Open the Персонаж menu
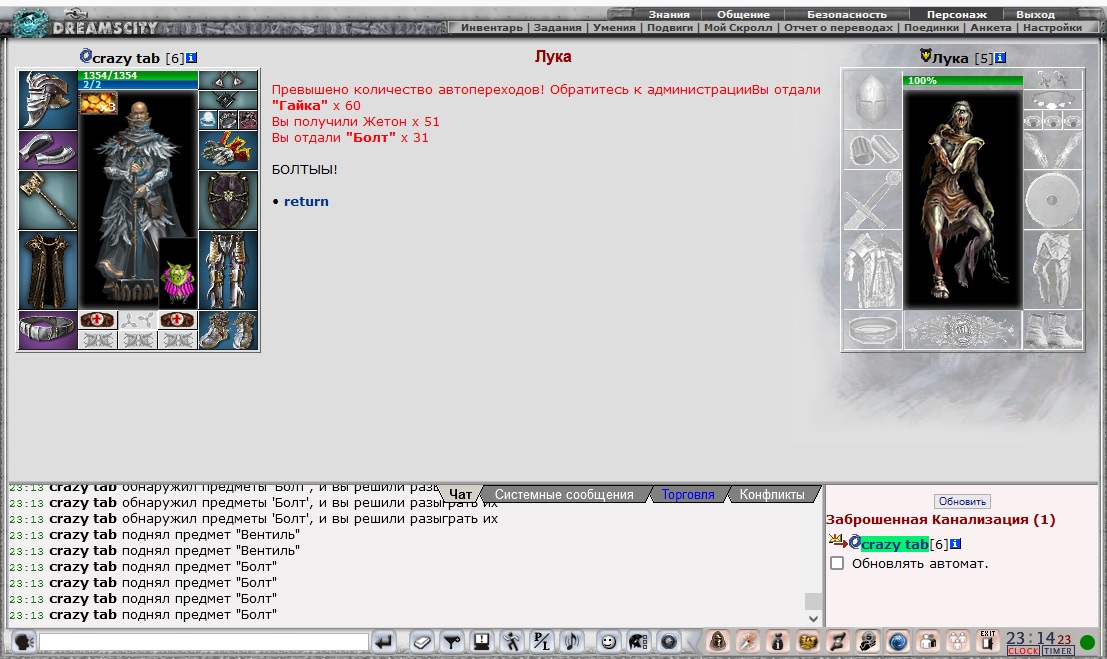The height and width of the screenshot is (659, 1107). tap(957, 14)
